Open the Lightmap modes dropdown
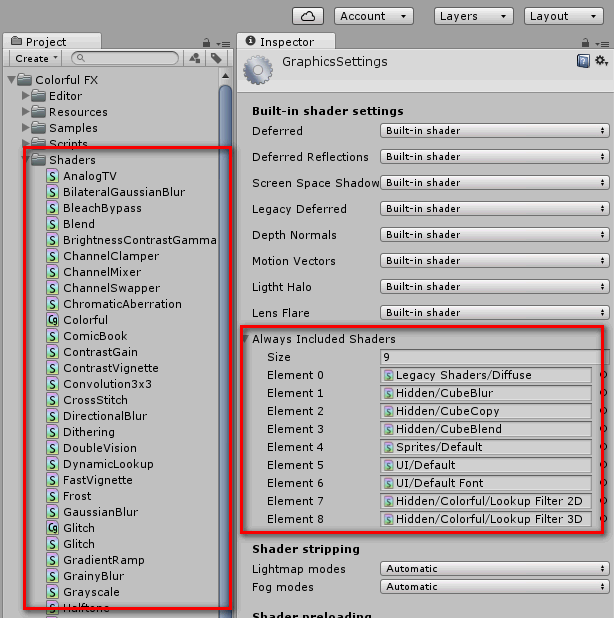The height and width of the screenshot is (618, 614). point(495,569)
